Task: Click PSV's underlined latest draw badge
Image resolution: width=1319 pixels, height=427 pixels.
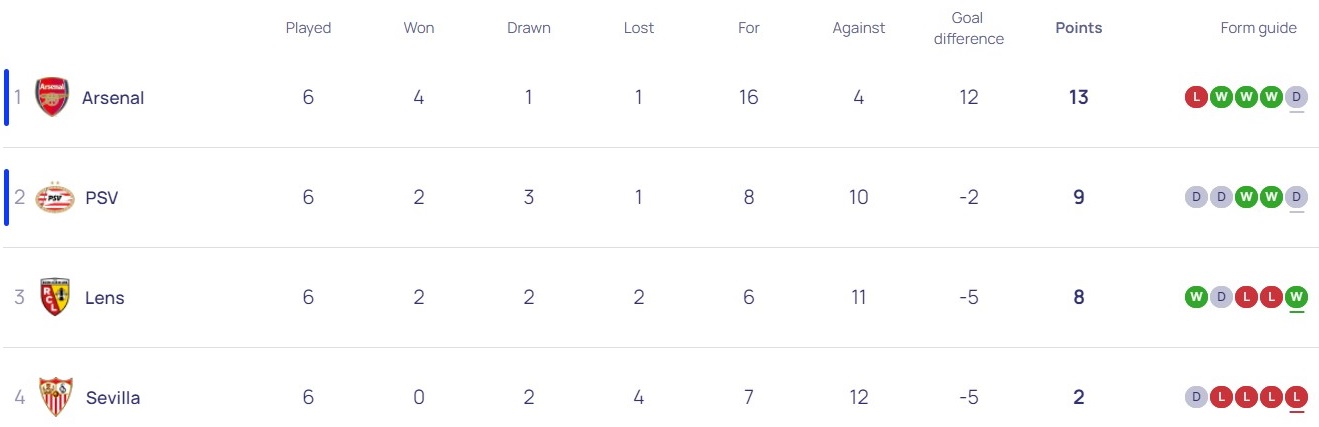Action: click(x=1296, y=197)
